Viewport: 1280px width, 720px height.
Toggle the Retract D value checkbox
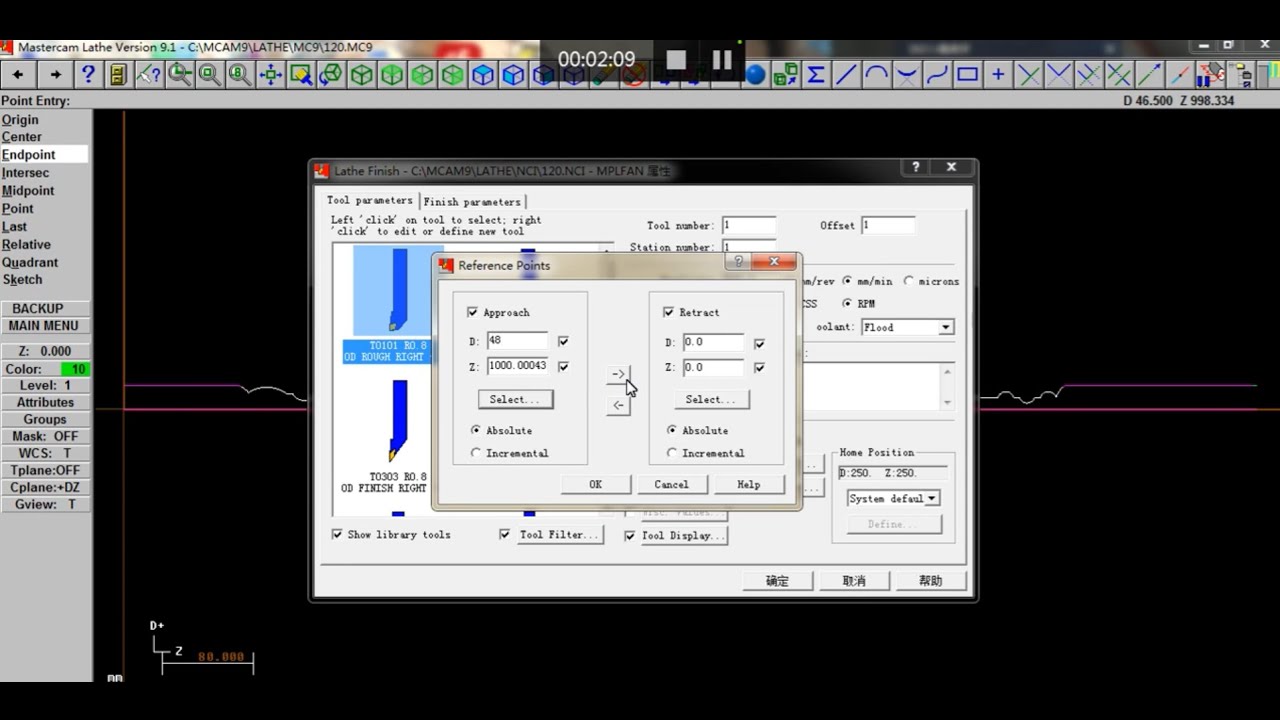(x=759, y=343)
